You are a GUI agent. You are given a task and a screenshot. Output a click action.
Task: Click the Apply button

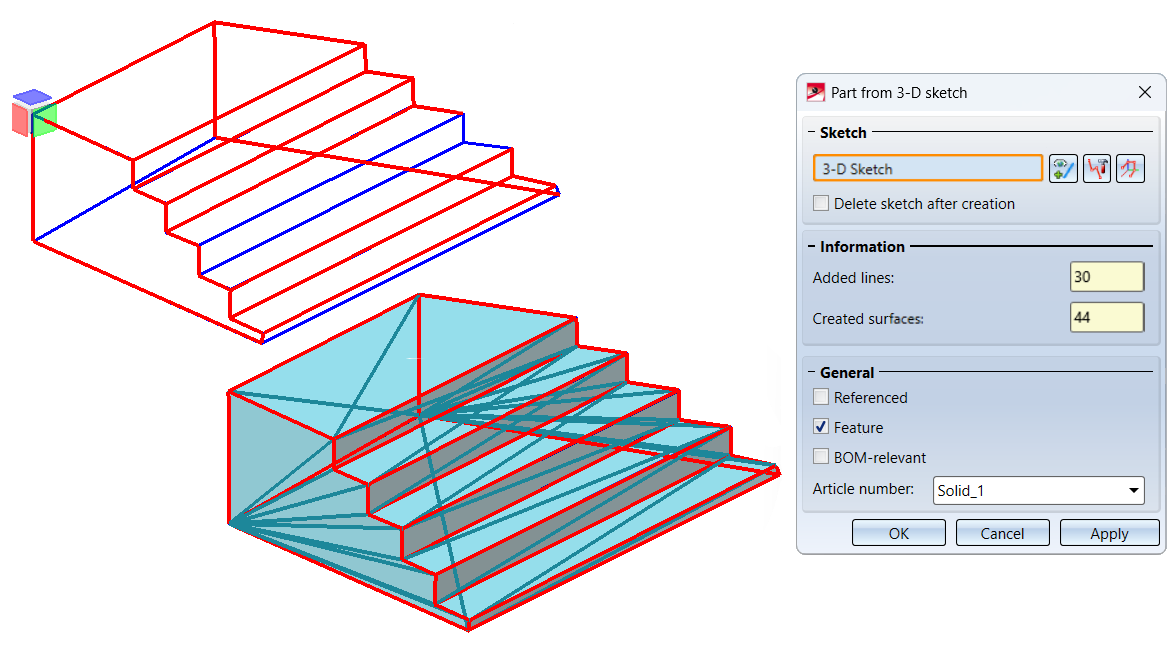tap(1109, 533)
